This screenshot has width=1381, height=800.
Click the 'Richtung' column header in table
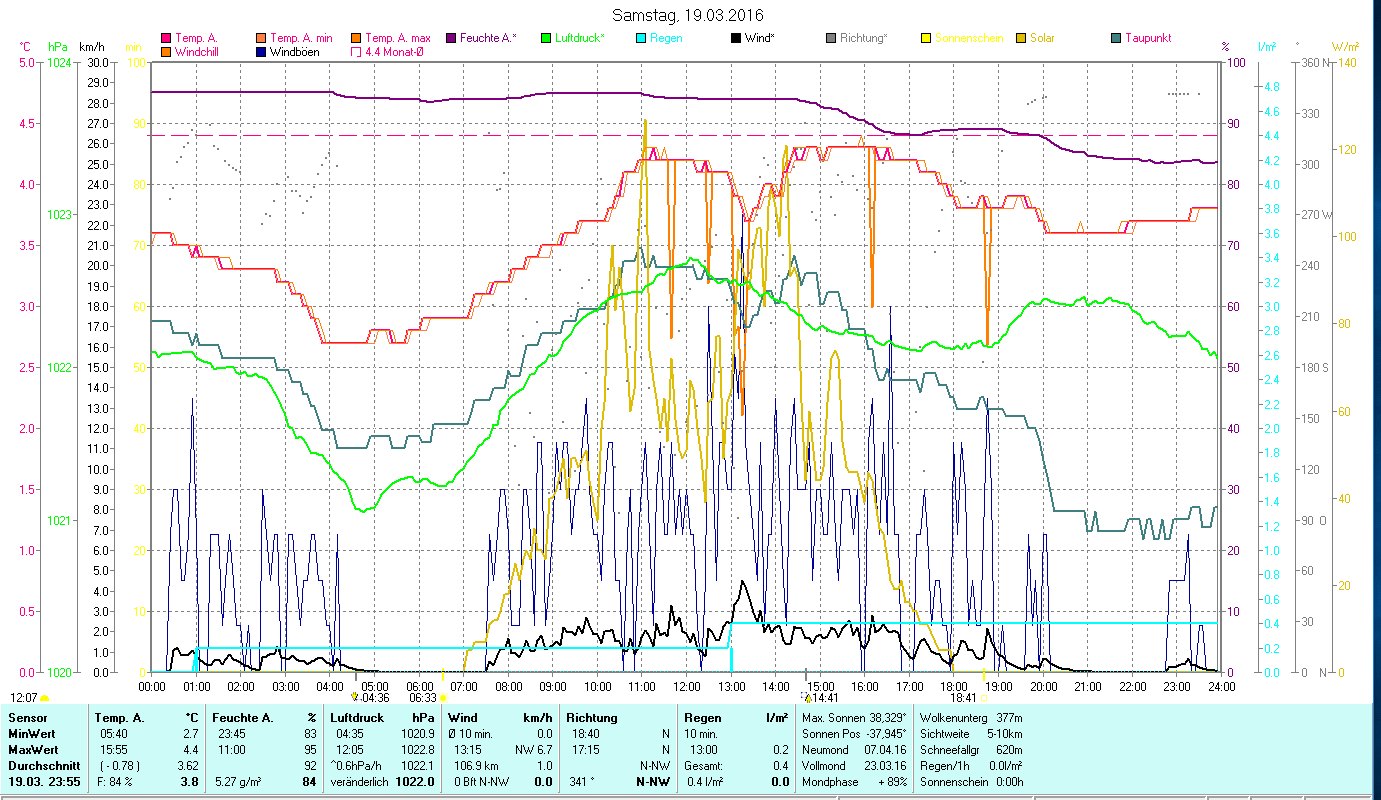point(592,718)
